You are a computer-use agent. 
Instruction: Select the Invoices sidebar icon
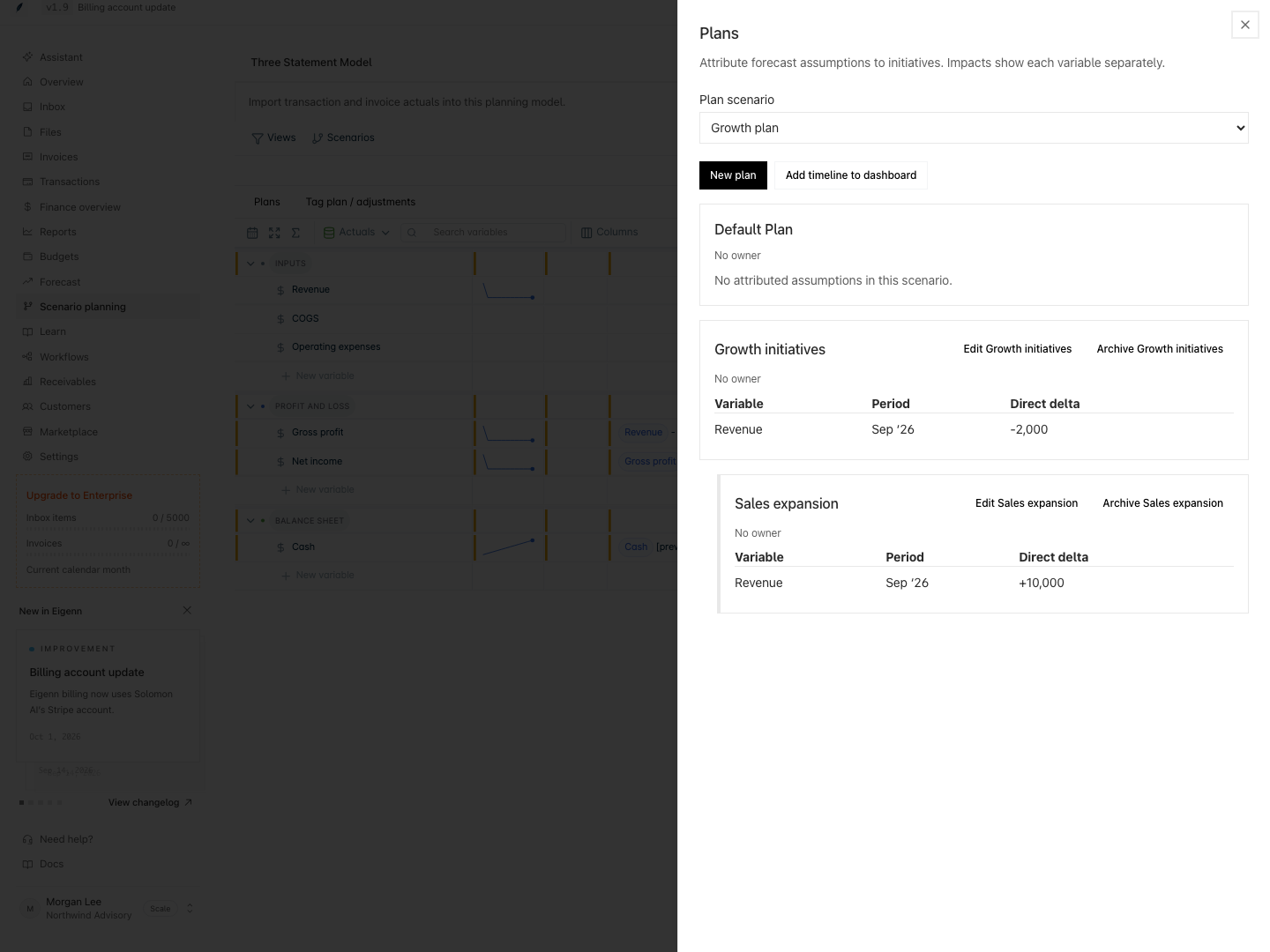[27, 157]
